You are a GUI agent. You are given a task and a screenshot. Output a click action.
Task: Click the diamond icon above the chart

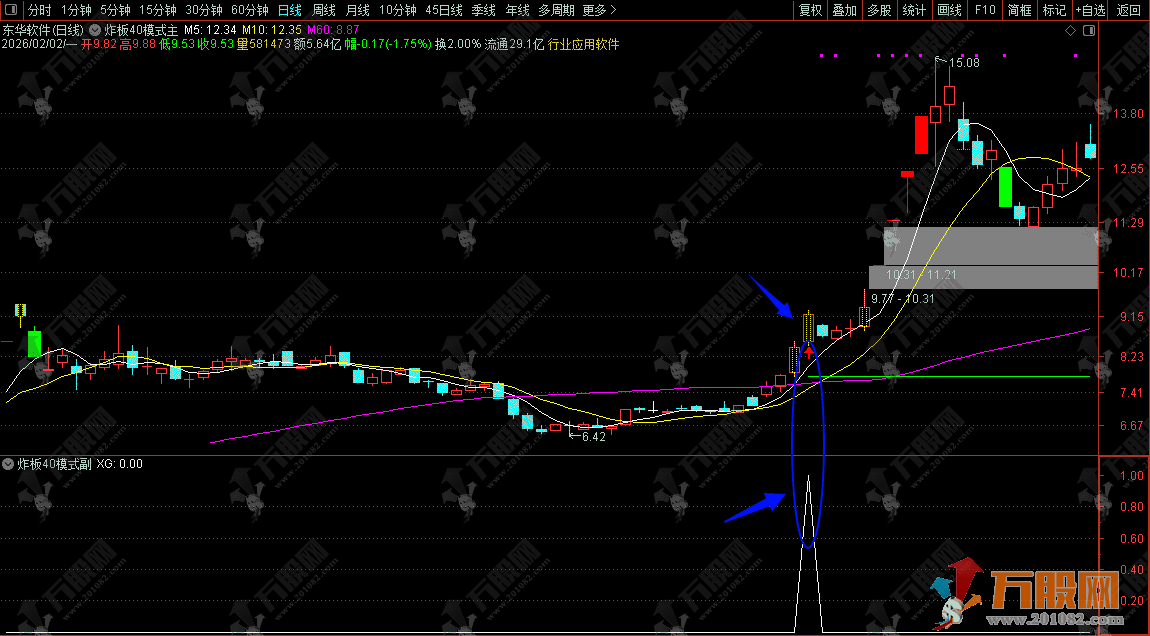1071,30
